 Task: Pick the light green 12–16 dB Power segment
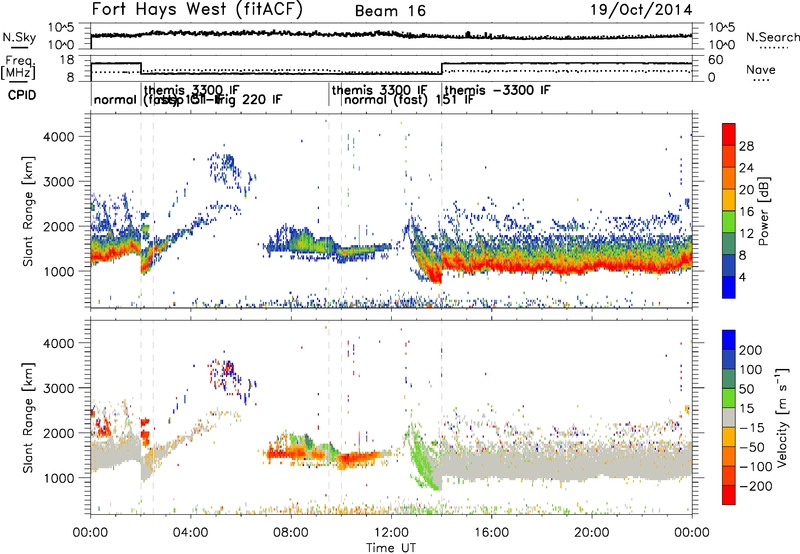click(x=729, y=222)
